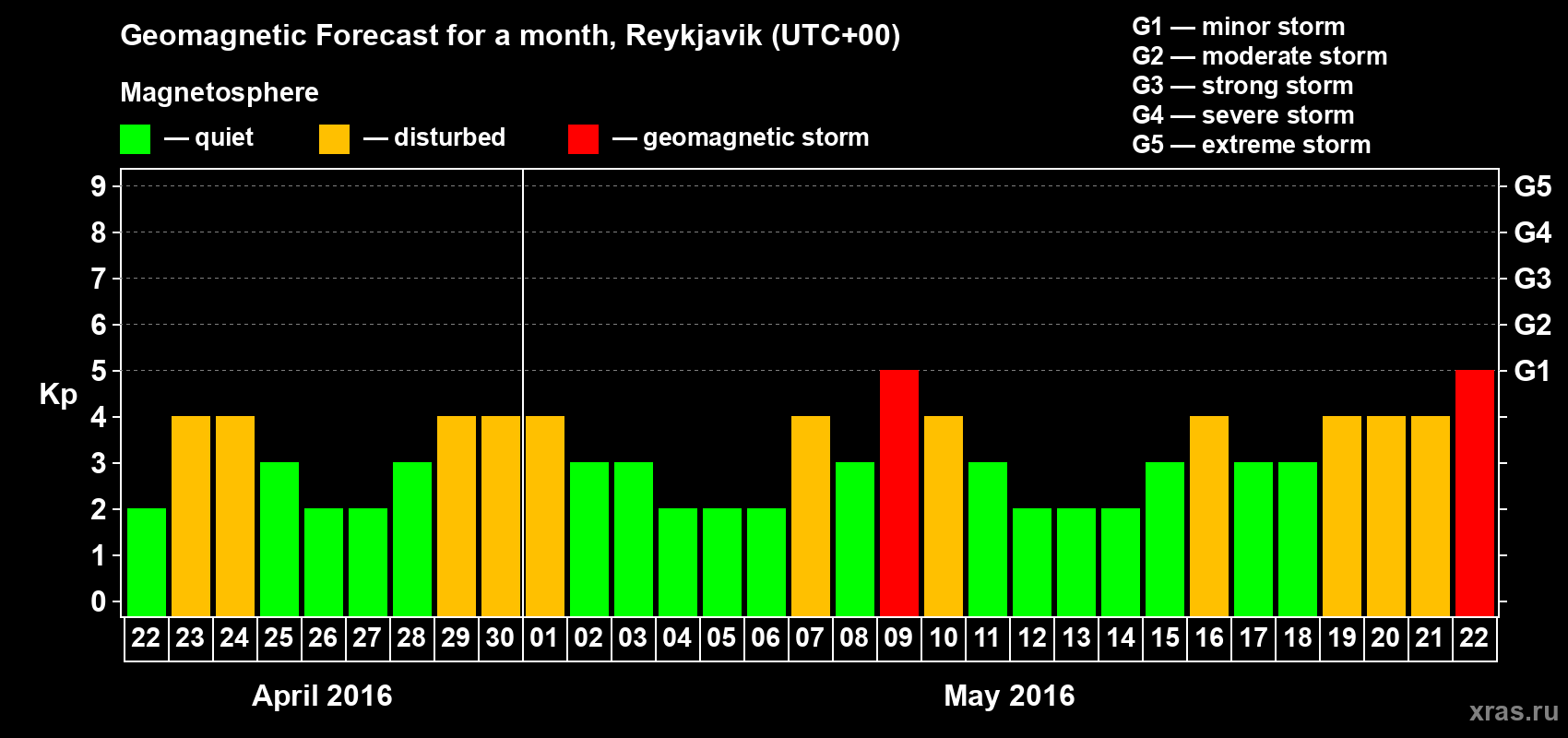Viewport: 1568px width, 738px height.
Task: Click the date cell 24 in April
Action: pyautogui.click(x=234, y=638)
